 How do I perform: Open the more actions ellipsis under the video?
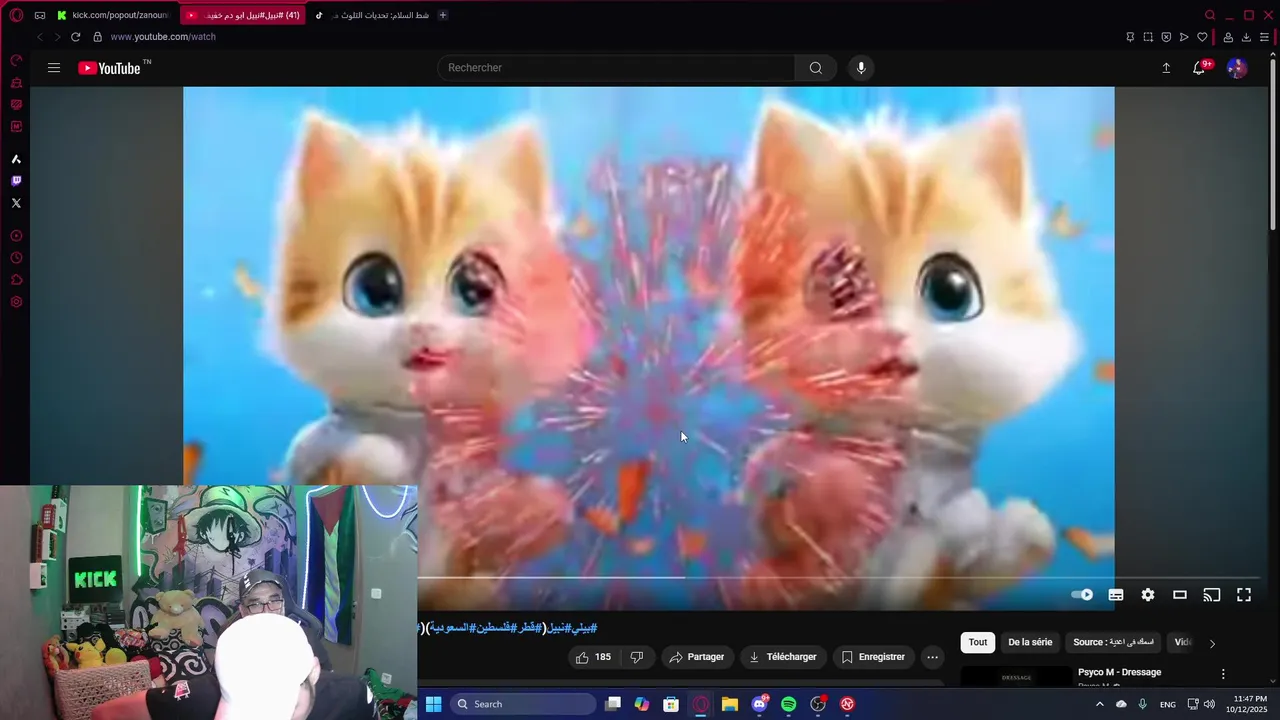(x=932, y=657)
